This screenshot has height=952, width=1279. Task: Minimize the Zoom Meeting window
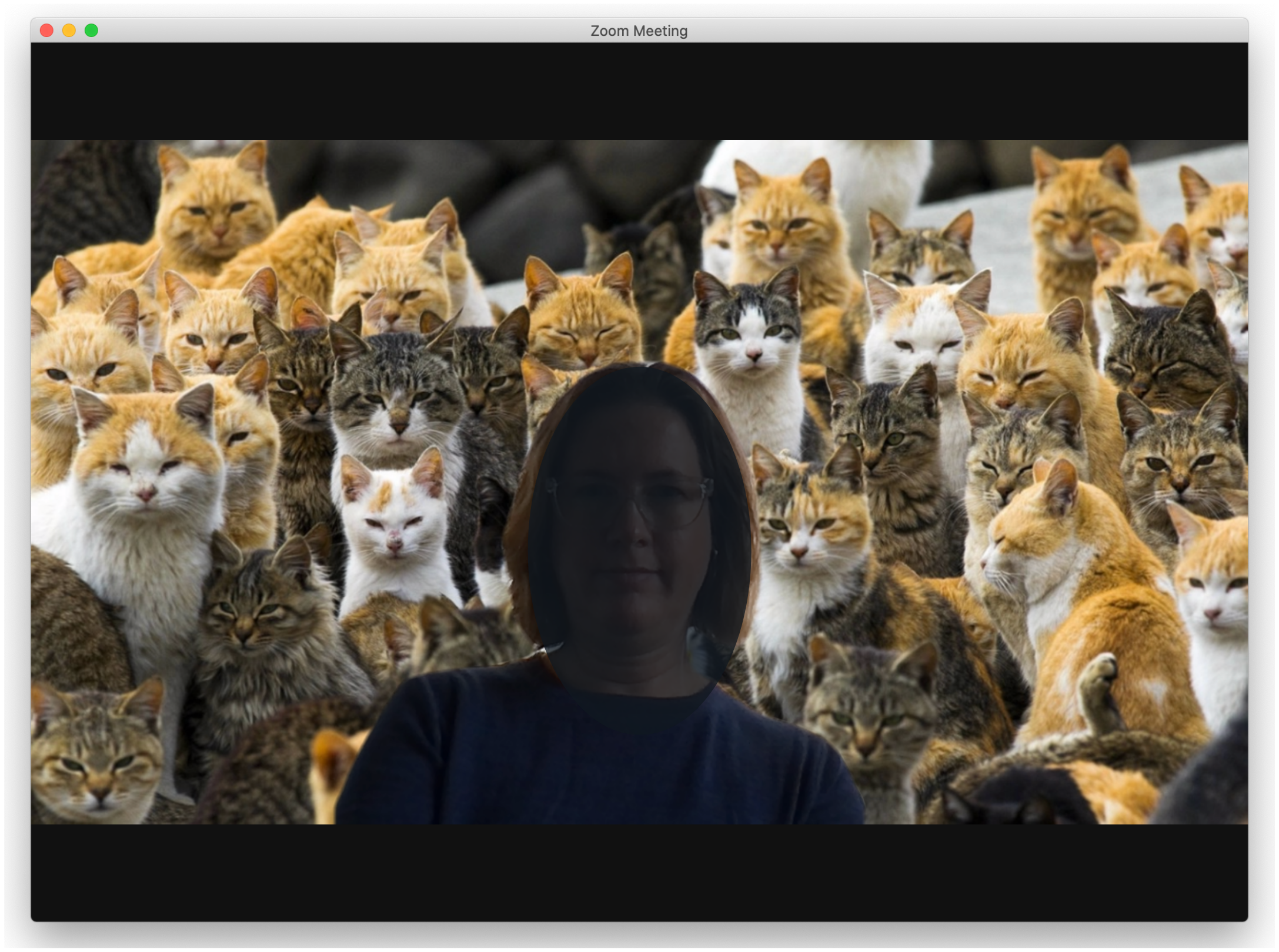point(69,31)
